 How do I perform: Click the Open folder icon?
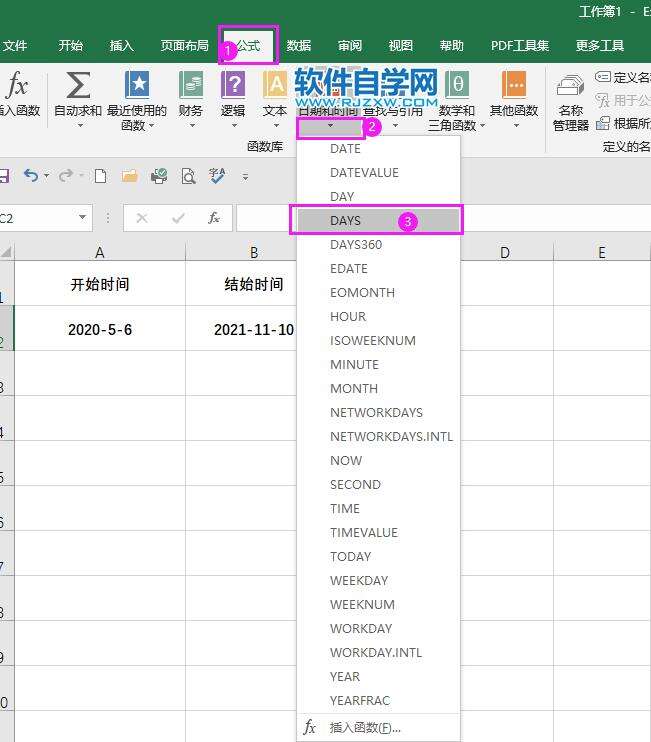(x=129, y=176)
